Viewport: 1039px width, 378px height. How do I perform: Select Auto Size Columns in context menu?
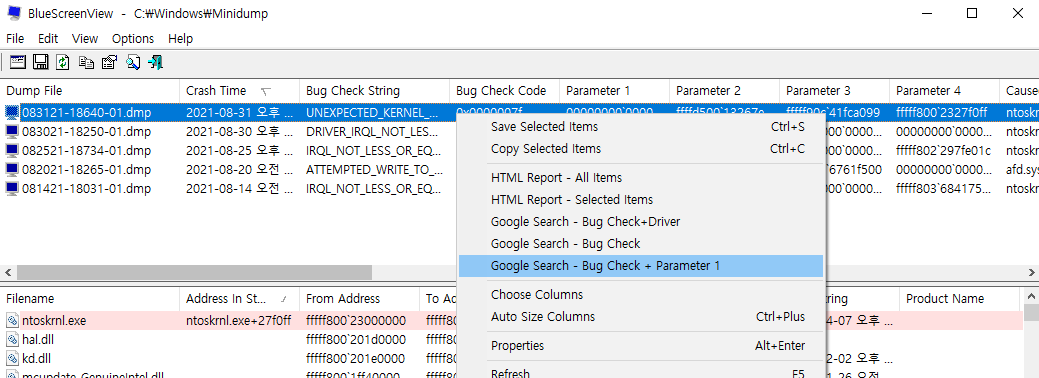[x=641, y=316]
